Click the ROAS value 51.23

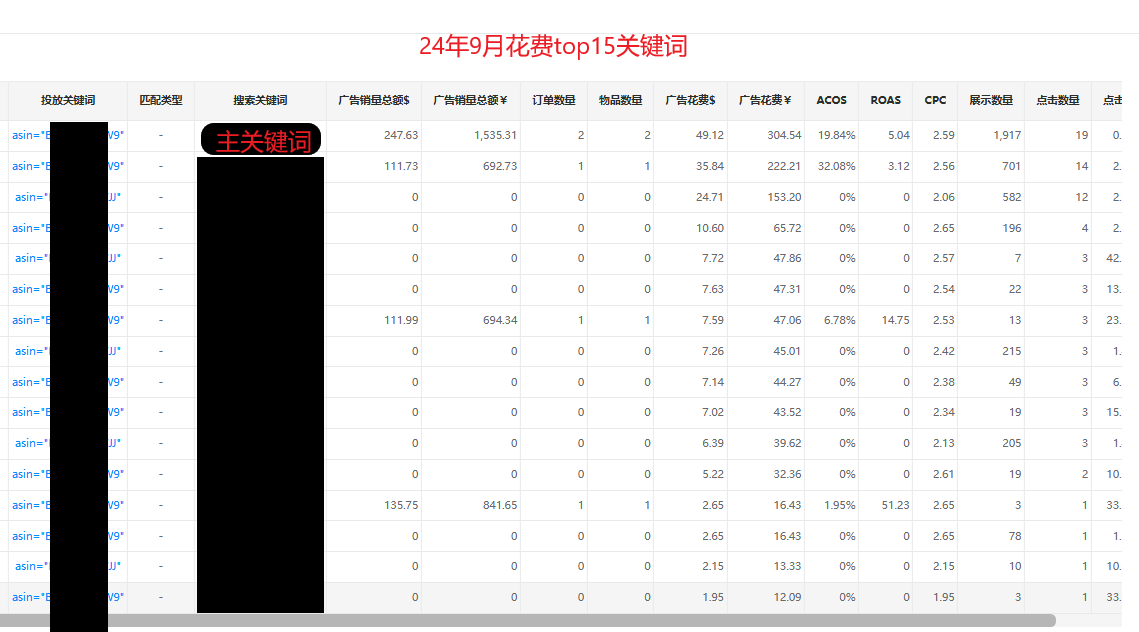click(x=896, y=505)
